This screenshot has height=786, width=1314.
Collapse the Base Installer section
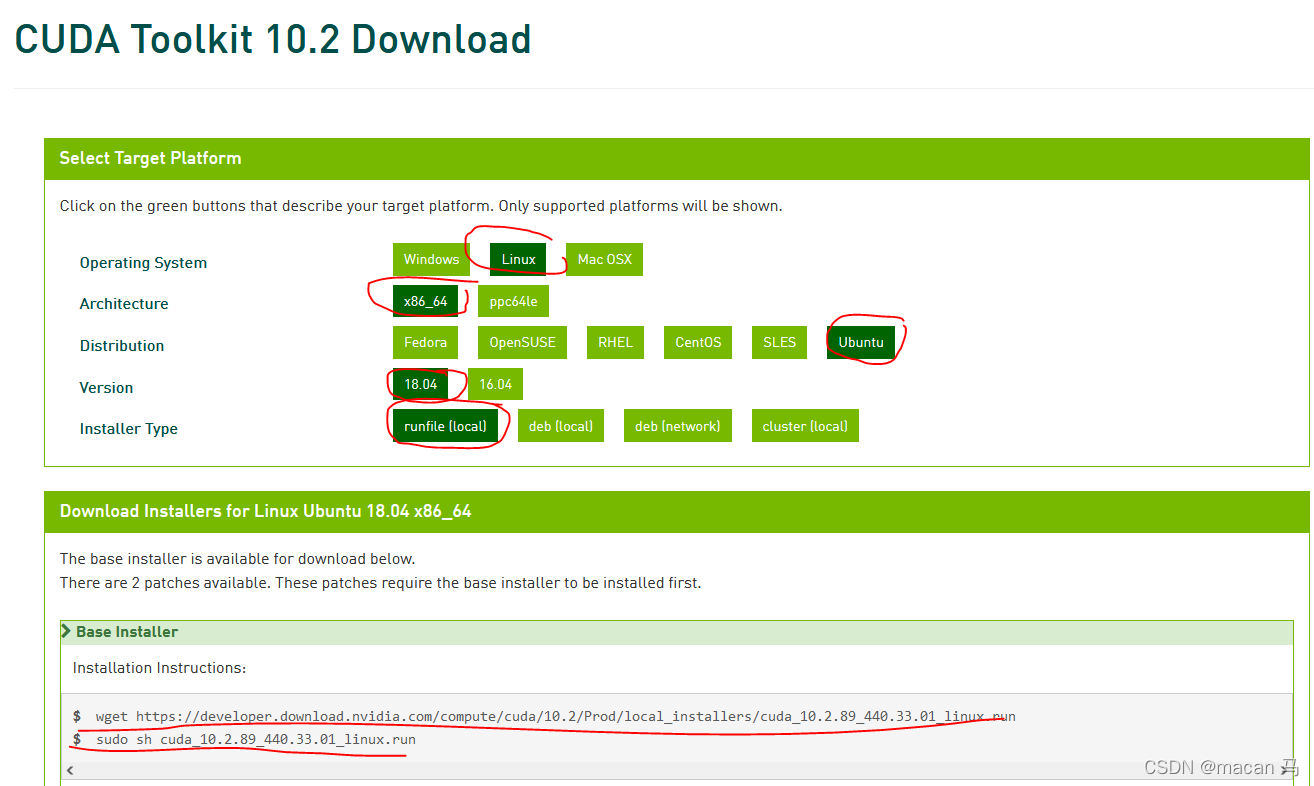click(x=677, y=632)
